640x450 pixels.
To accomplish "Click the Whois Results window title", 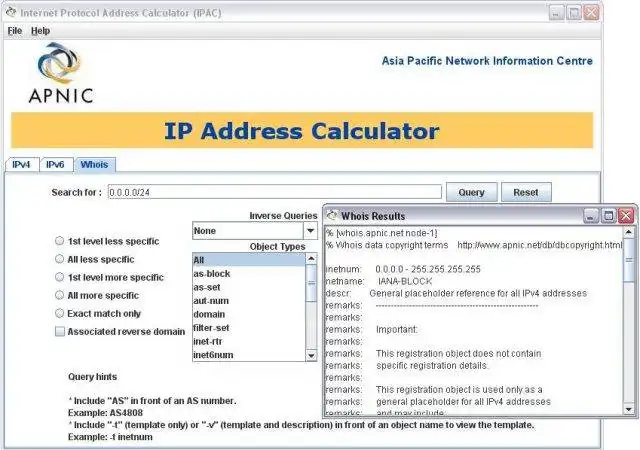I will click(x=373, y=216).
